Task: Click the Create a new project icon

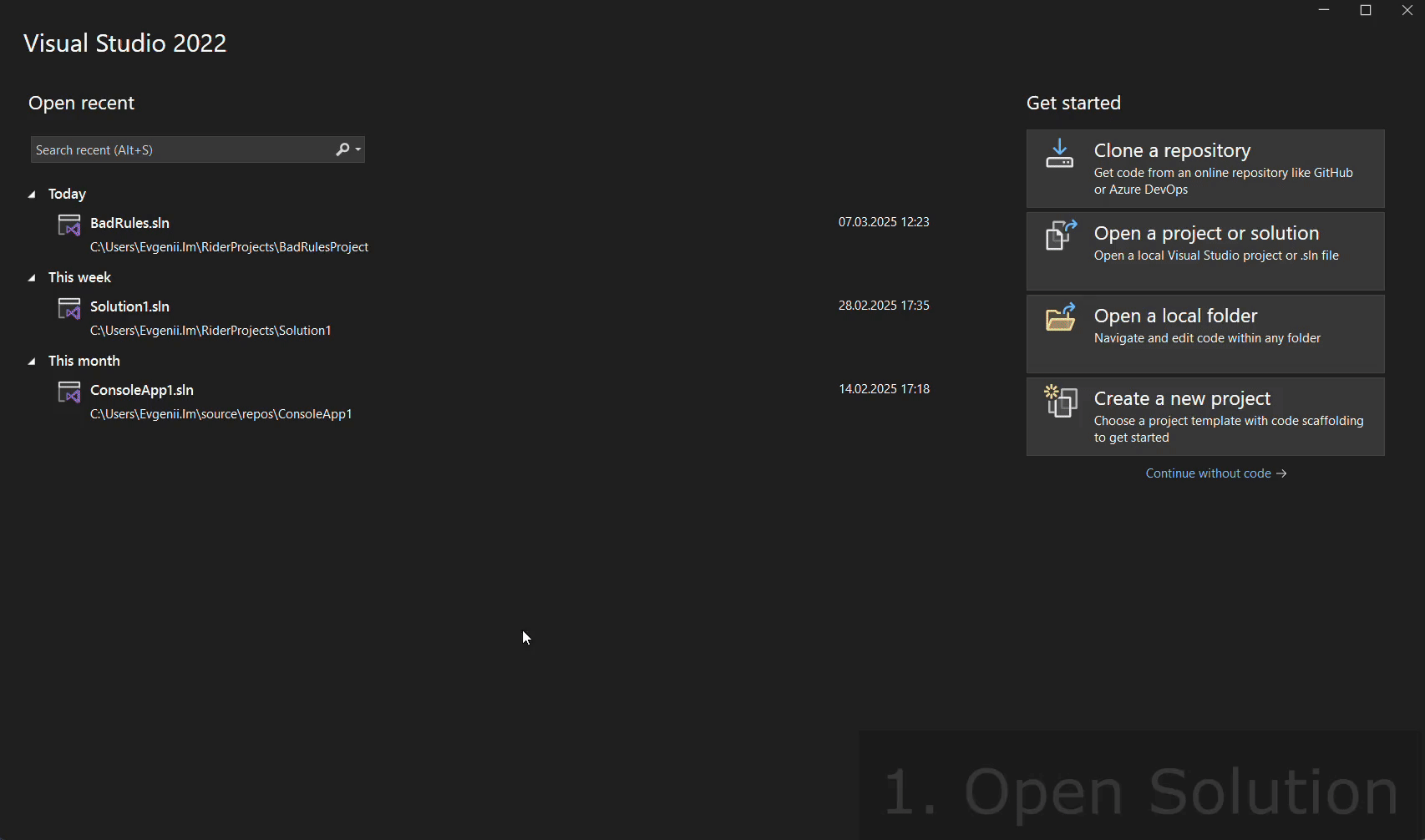Action: [x=1061, y=401]
